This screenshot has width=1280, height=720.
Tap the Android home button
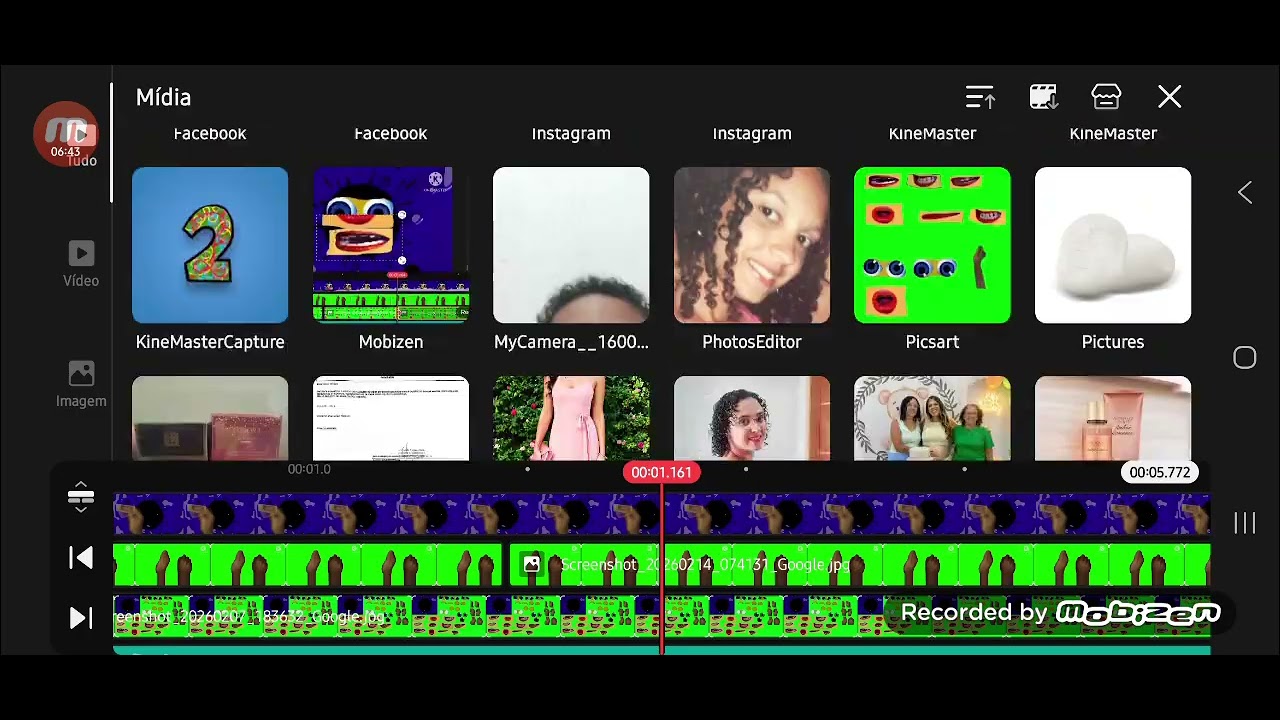(x=1245, y=358)
